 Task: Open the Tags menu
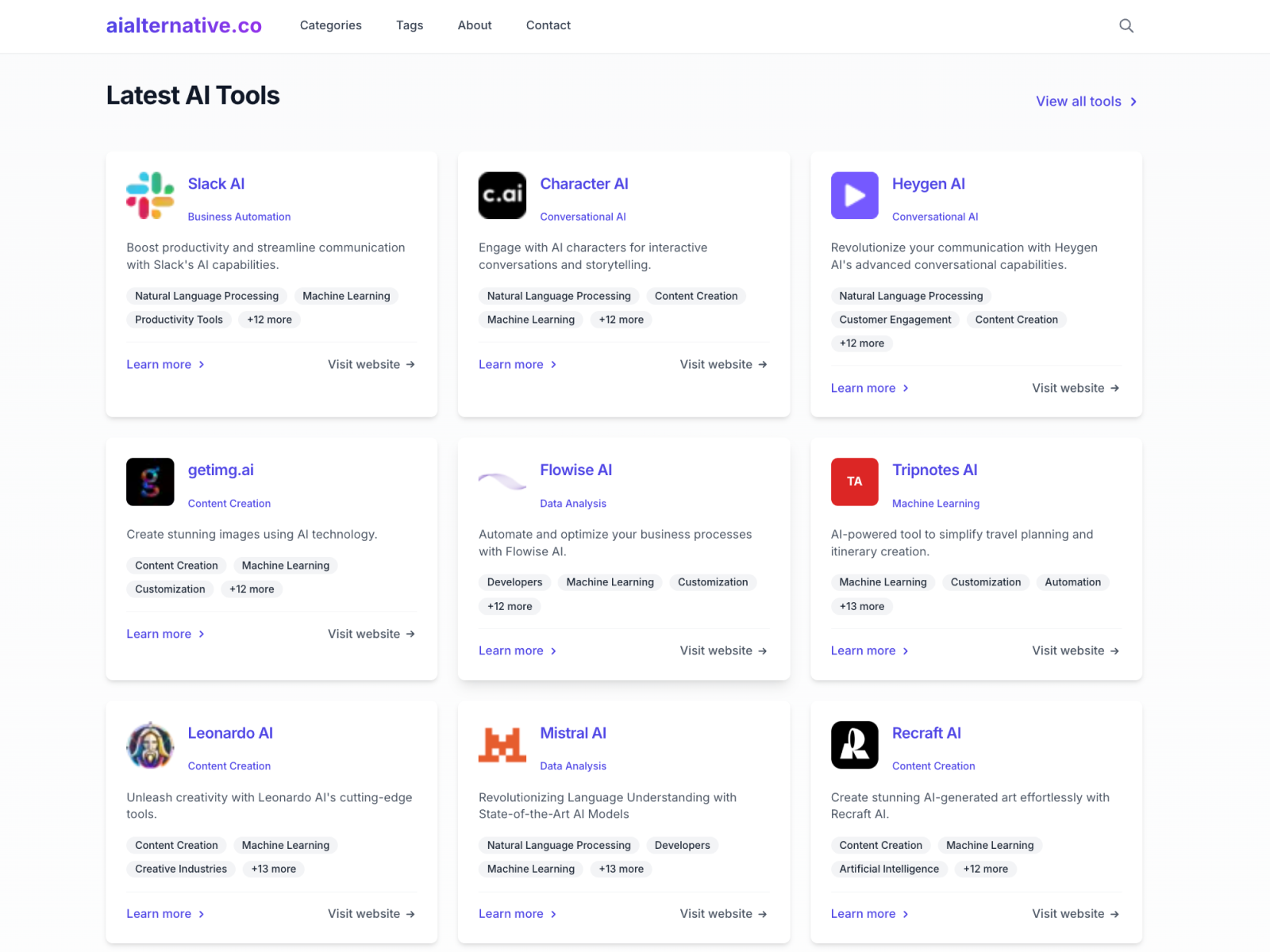click(x=410, y=25)
